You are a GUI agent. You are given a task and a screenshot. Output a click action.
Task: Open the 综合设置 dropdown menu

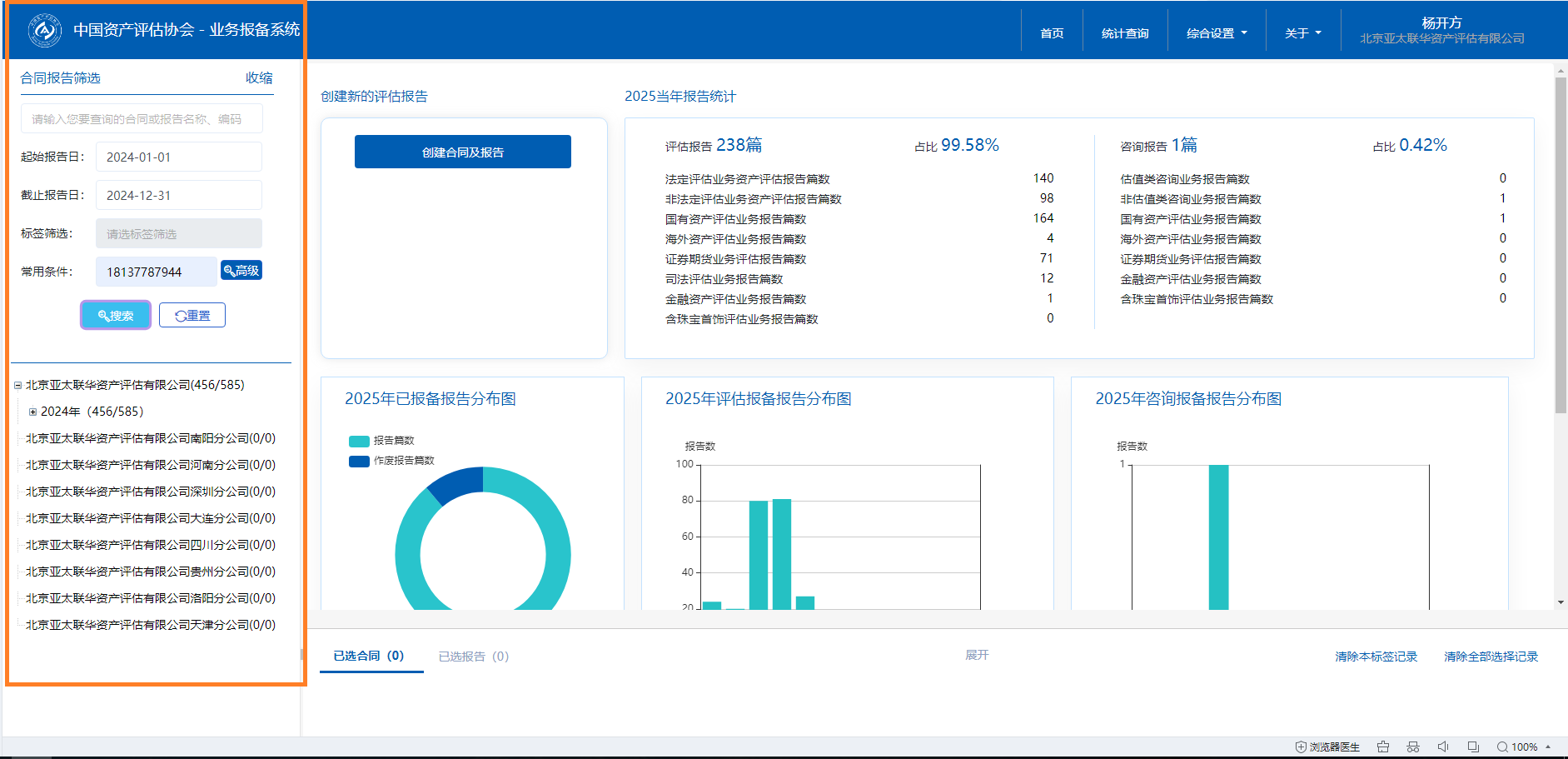[1217, 33]
